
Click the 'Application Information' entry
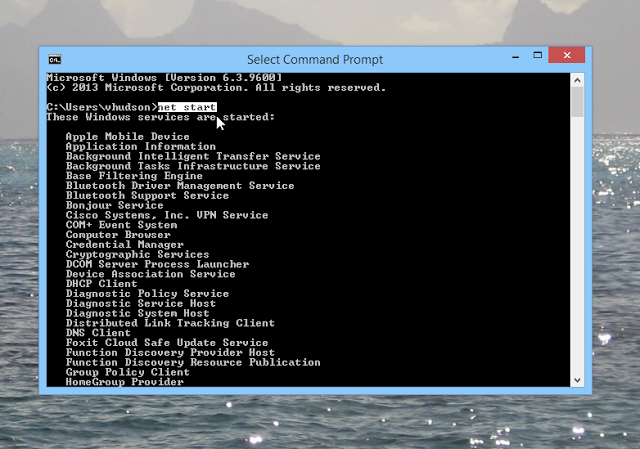(140, 147)
